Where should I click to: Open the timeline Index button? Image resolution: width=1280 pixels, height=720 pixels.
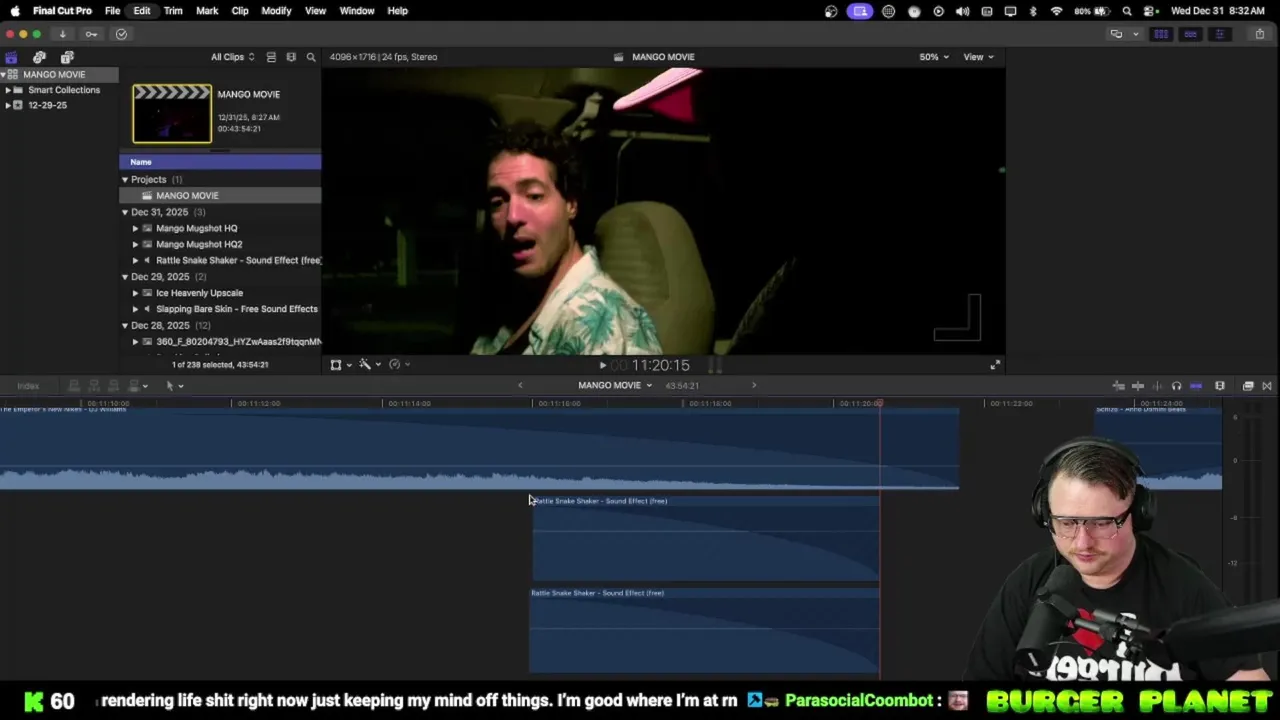click(28, 386)
